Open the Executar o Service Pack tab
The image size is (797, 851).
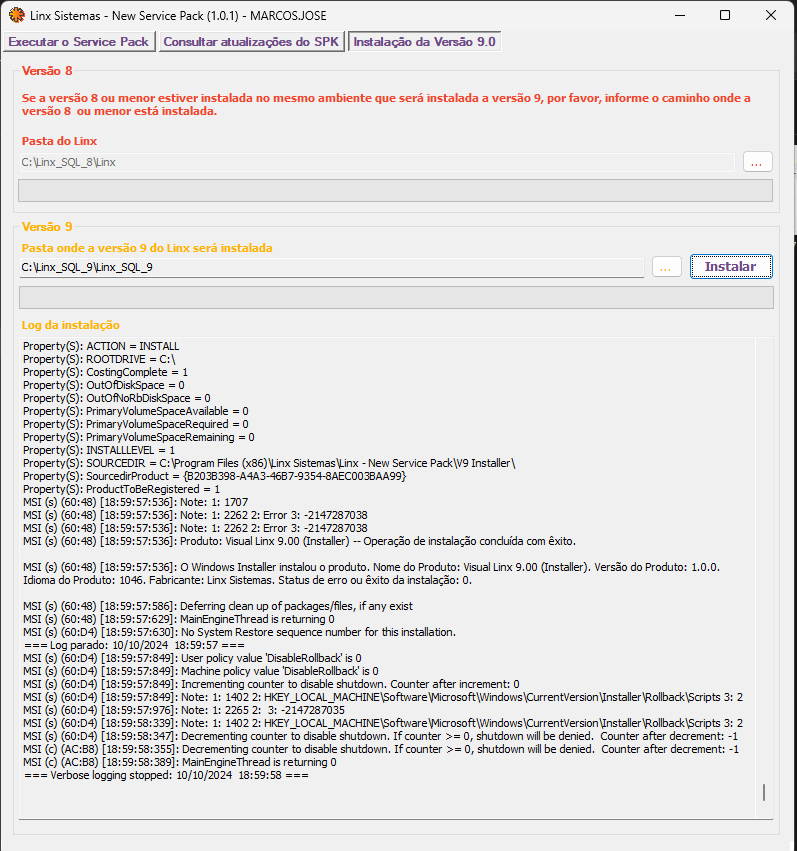coord(79,42)
